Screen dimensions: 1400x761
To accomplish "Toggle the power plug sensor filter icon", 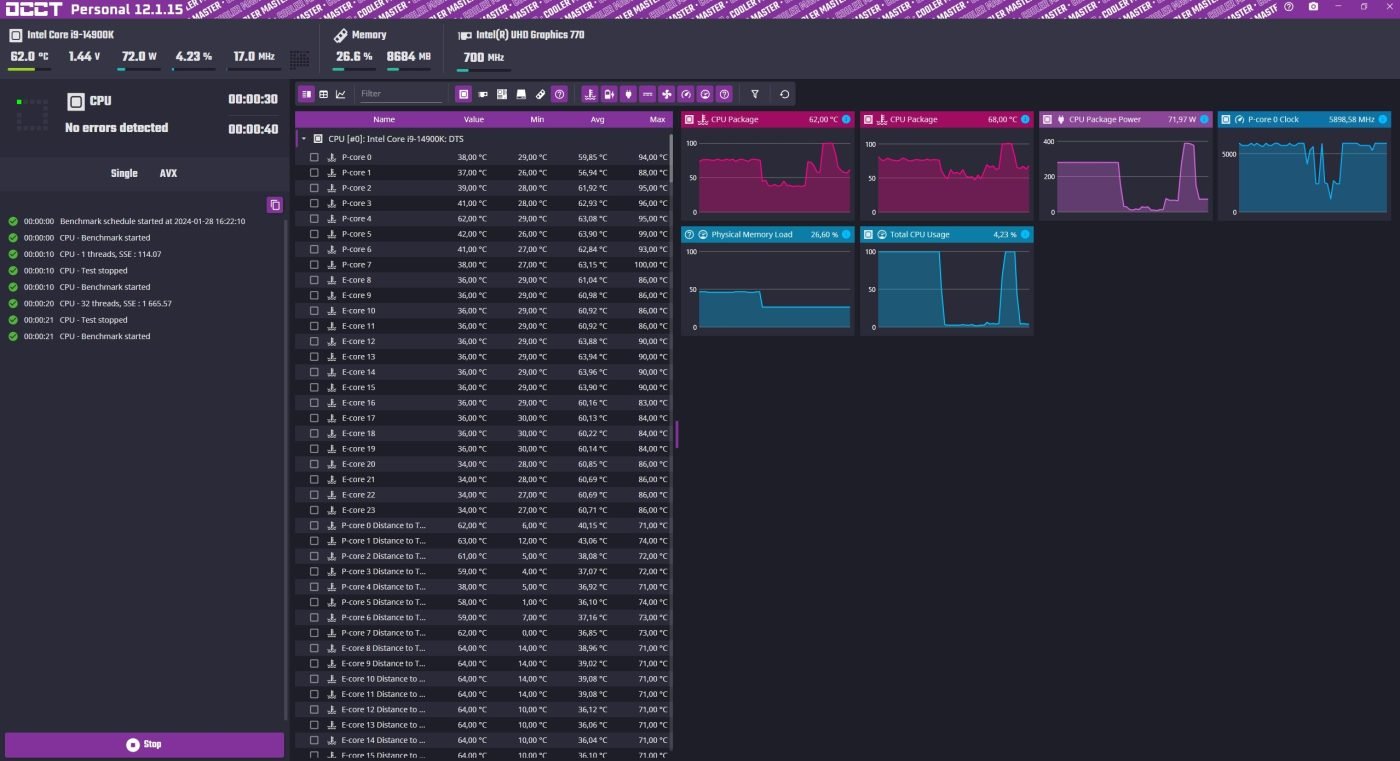I will click(628, 94).
